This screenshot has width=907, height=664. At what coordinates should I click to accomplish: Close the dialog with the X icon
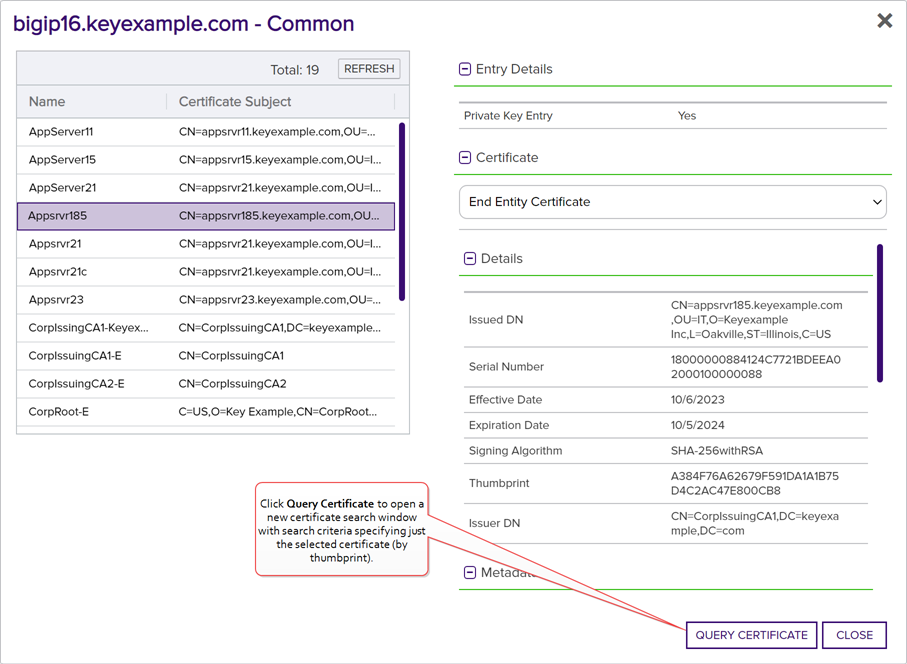(x=884, y=21)
